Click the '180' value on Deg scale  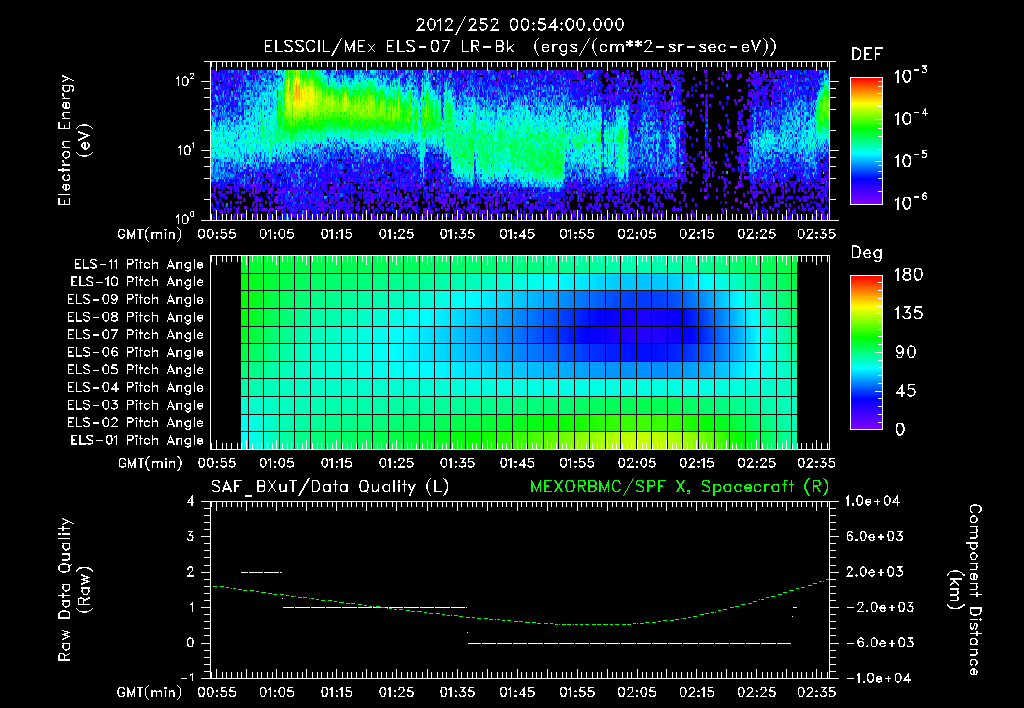(908, 275)
